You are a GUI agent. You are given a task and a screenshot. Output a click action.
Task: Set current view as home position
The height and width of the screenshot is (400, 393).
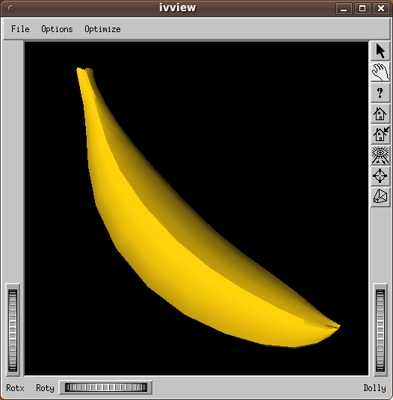click(x=380, y=134)
